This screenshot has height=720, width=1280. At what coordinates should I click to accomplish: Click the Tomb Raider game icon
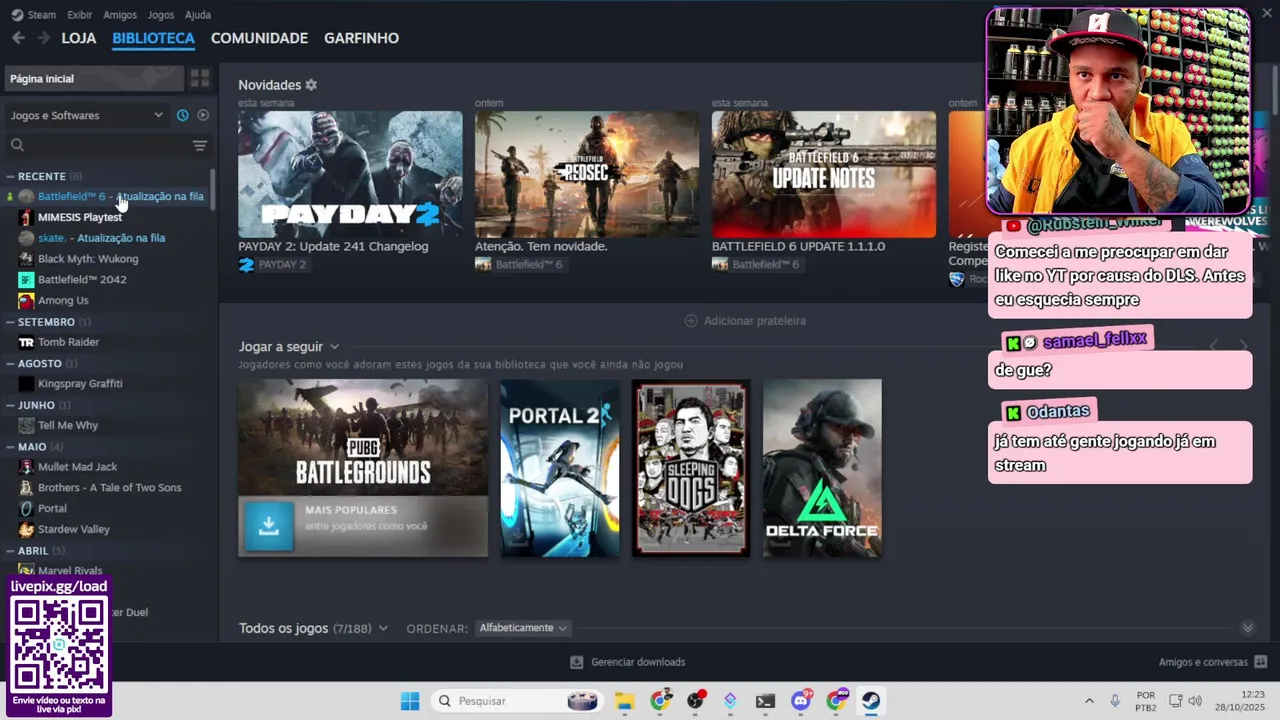coord(26,342)
